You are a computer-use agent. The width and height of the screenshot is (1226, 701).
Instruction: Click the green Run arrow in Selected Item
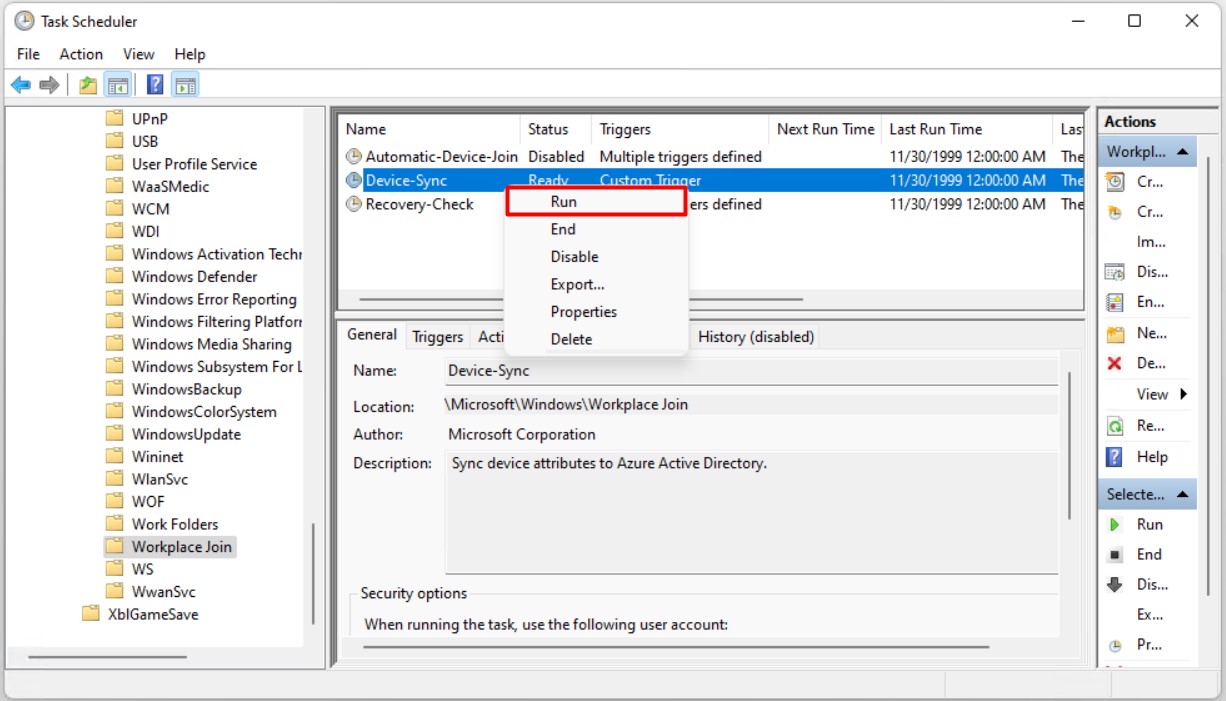(x=1115, y=524)
